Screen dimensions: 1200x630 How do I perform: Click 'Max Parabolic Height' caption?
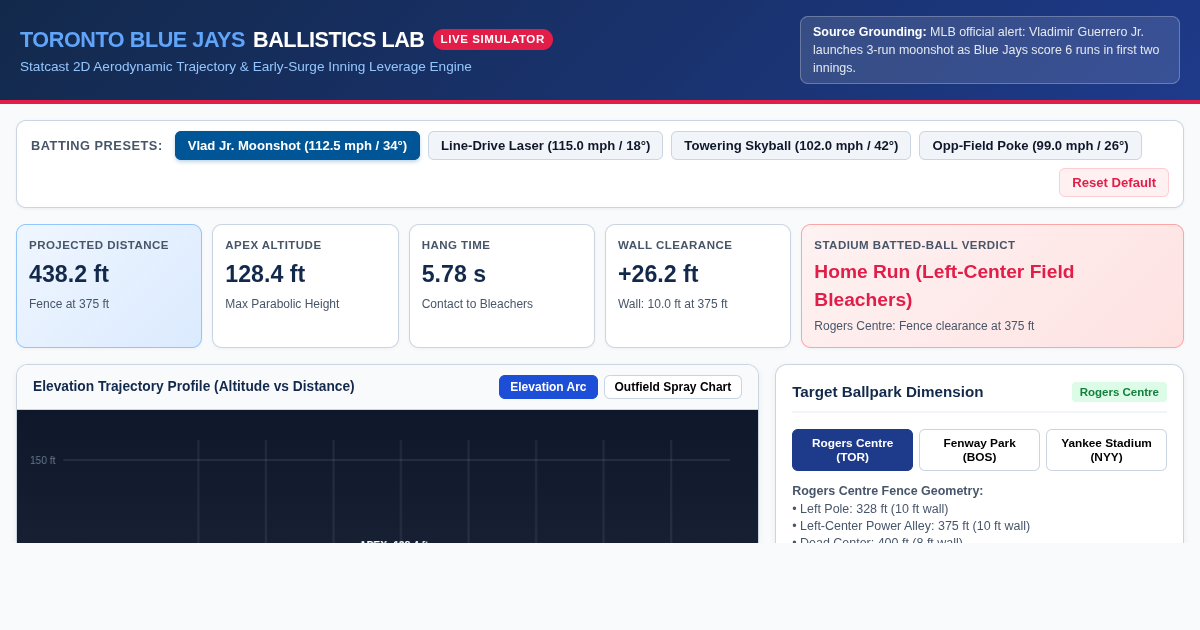click(x=282, y=304)
